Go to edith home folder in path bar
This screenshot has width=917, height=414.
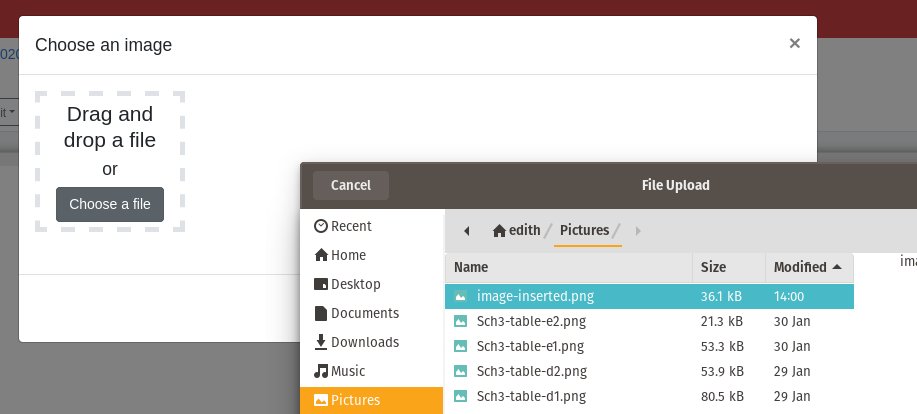(516, 231)
